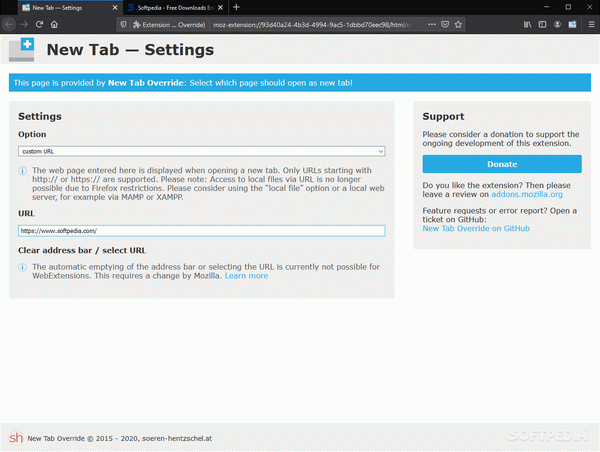
Task: Click the Donate button
Action: (x=502, y=164)
